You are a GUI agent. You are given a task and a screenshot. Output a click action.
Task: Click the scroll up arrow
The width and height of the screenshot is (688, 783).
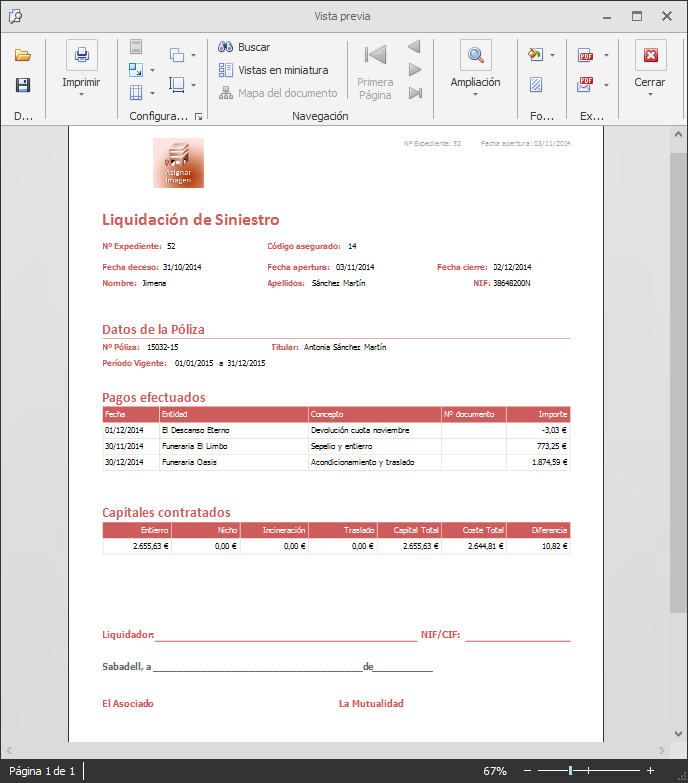coord(678,134)
